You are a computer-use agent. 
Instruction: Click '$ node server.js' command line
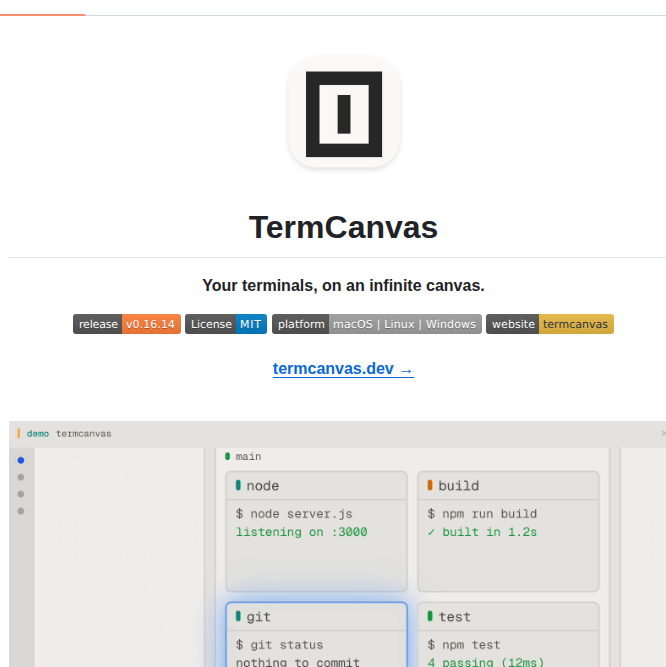294,514
